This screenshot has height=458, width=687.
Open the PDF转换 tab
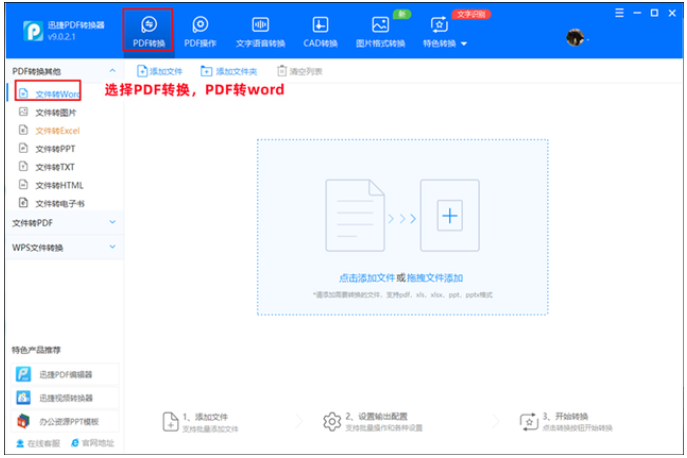(x=149, y=32)
